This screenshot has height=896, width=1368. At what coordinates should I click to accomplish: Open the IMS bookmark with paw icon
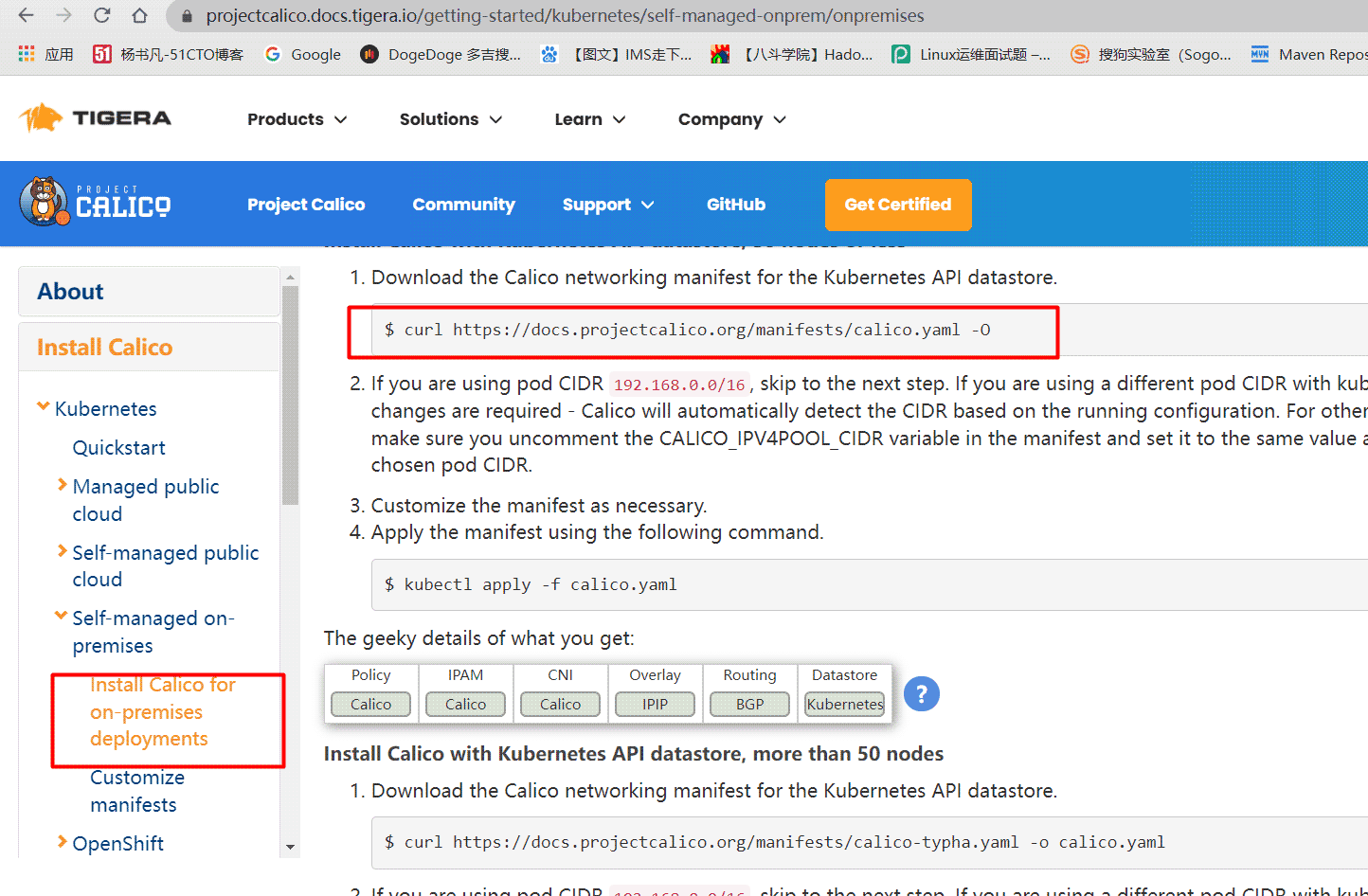coord(616,54)
